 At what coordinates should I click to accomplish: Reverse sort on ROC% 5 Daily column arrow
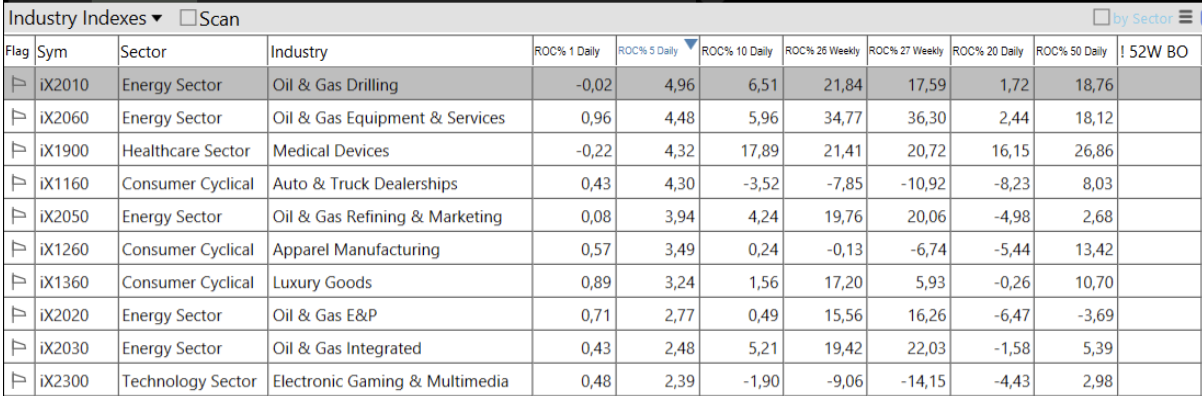[691, 43]
